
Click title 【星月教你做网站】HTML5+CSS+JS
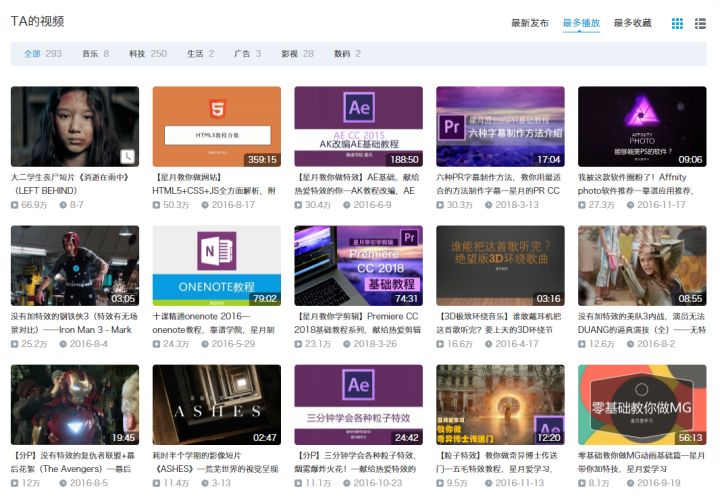point(214,184)
